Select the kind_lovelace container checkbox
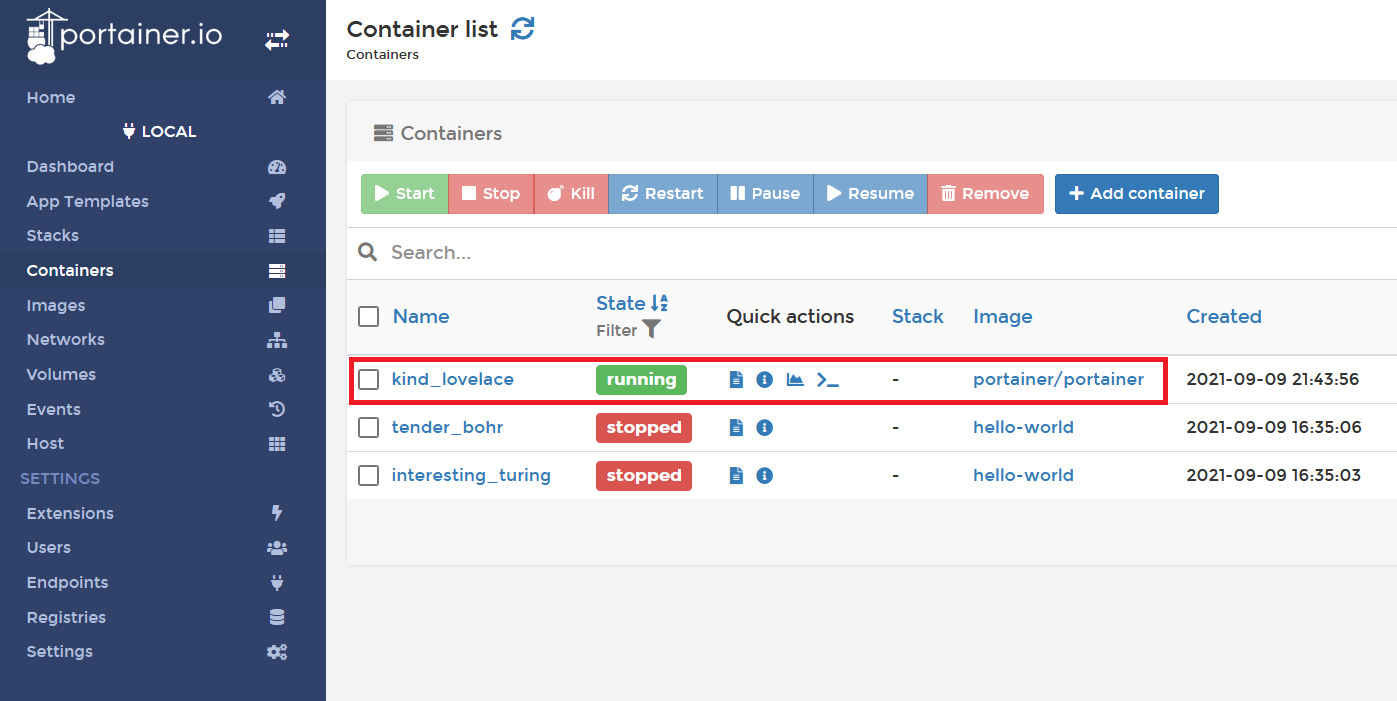This screenshot has height=701, width=1397. [369, 379]
